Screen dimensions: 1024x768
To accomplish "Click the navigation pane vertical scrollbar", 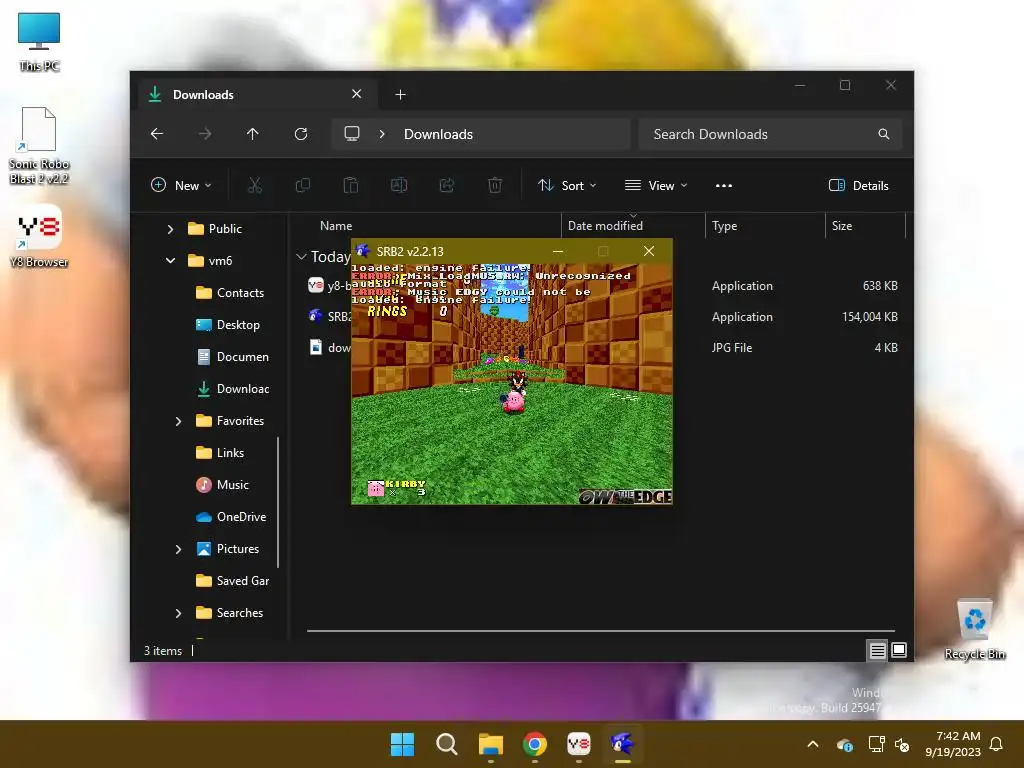I will [278, 502].
